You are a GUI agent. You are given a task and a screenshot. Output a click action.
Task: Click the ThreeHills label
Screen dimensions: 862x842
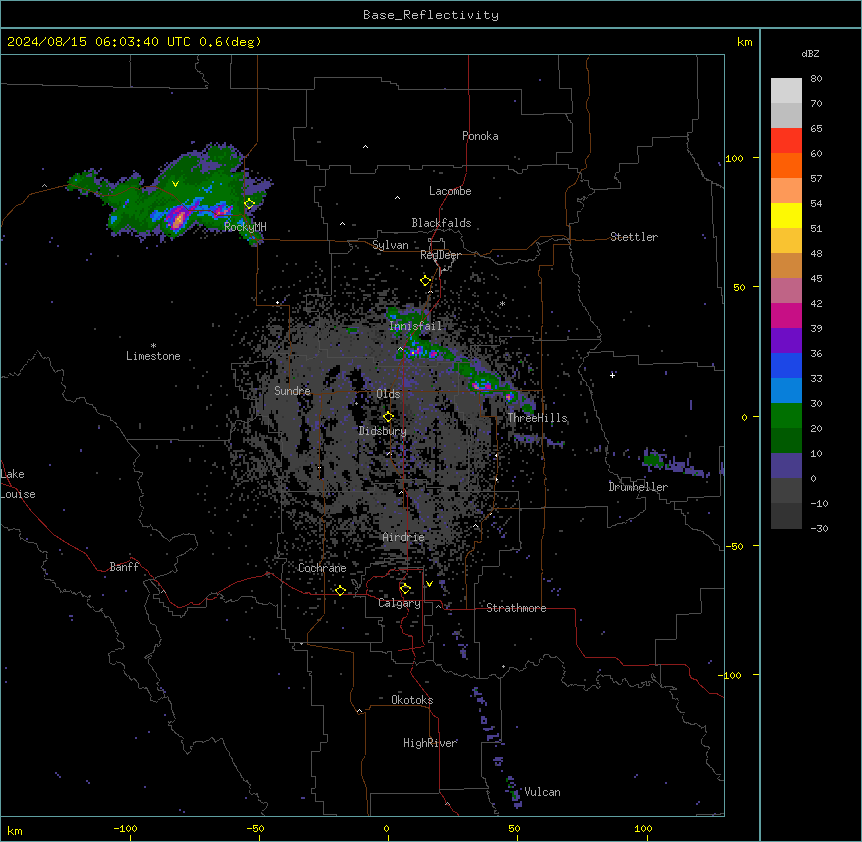[537, 418]
